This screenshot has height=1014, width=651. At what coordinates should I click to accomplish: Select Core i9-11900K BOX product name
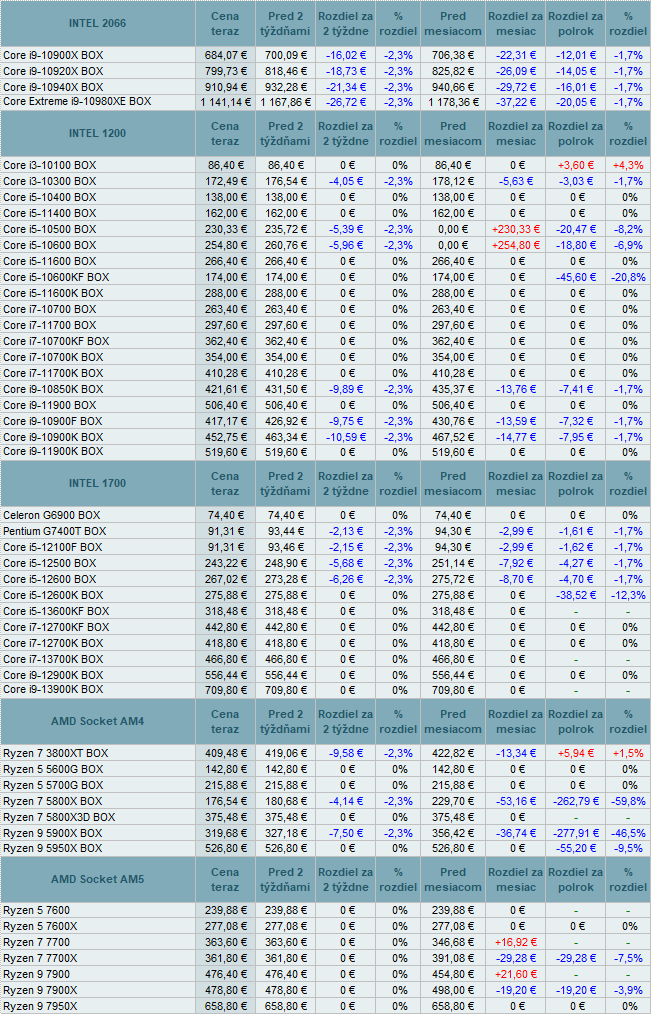point(53,451)
